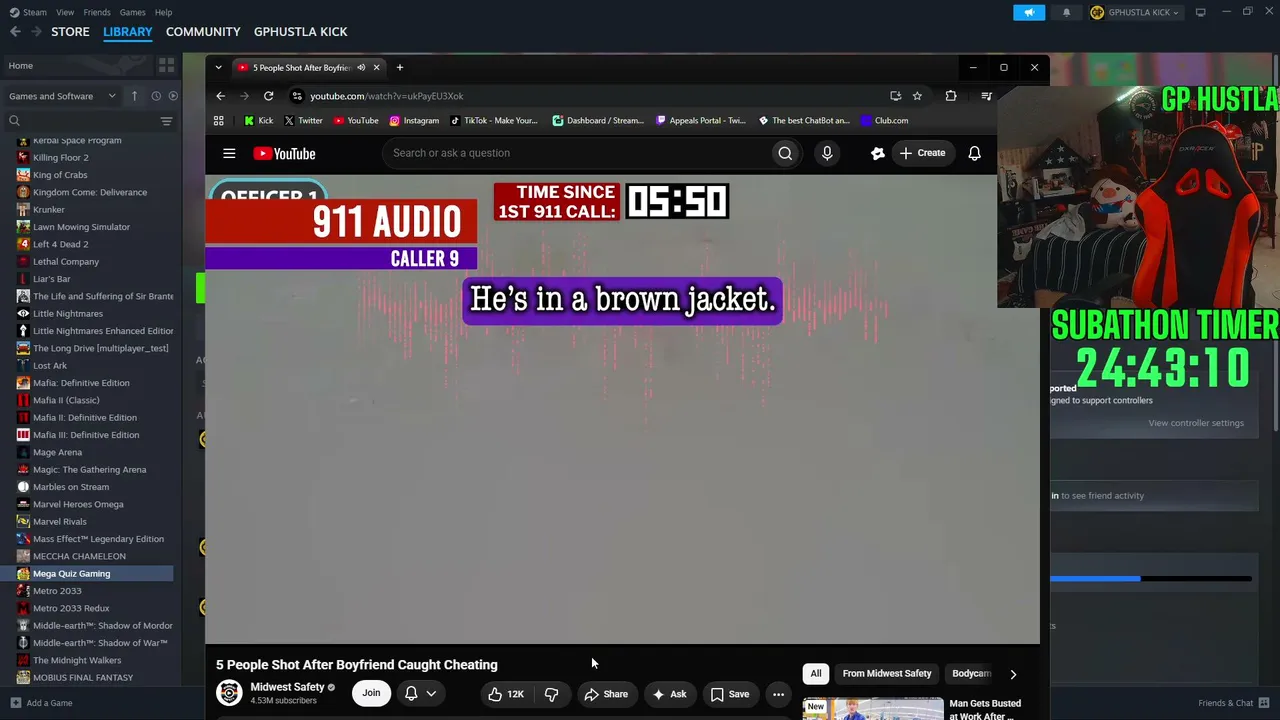Show recent games clock filter in Steam
The width and height of the screenshot is (1280, 720).
pyautogui.click(x=156, y=96)
